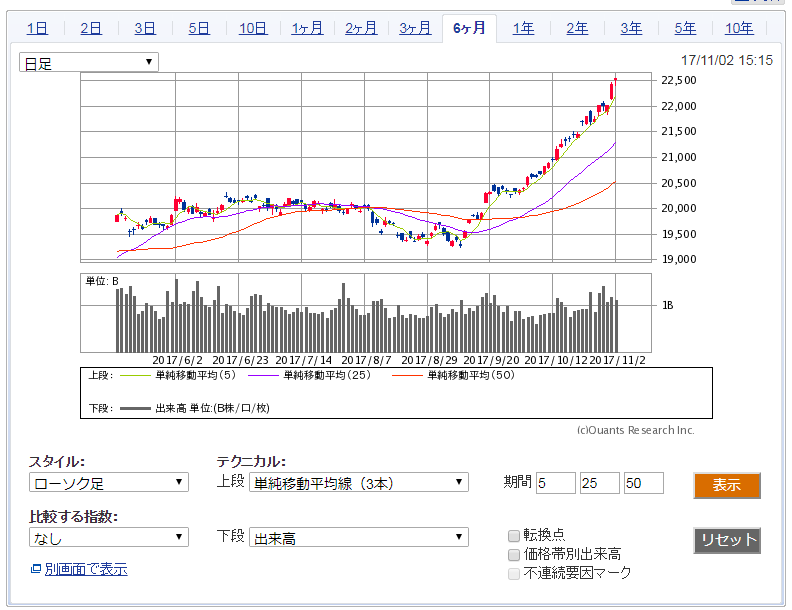The width and height of the screenshot is (792, 610).
Task: Open the 別画面で表示 popup link
Action: 85,570
